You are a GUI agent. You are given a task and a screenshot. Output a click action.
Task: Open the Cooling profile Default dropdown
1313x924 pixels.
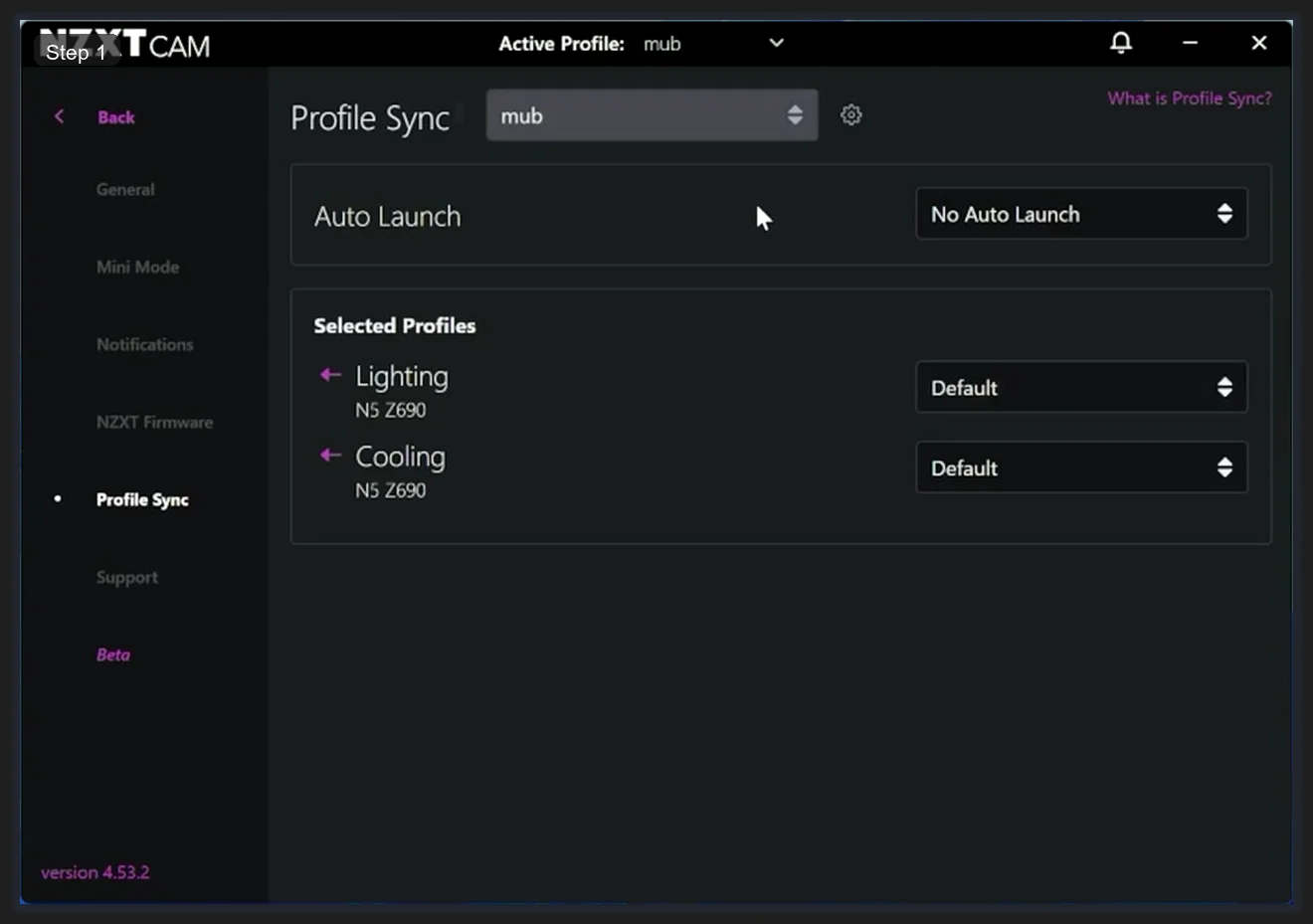coord(1081,467)
